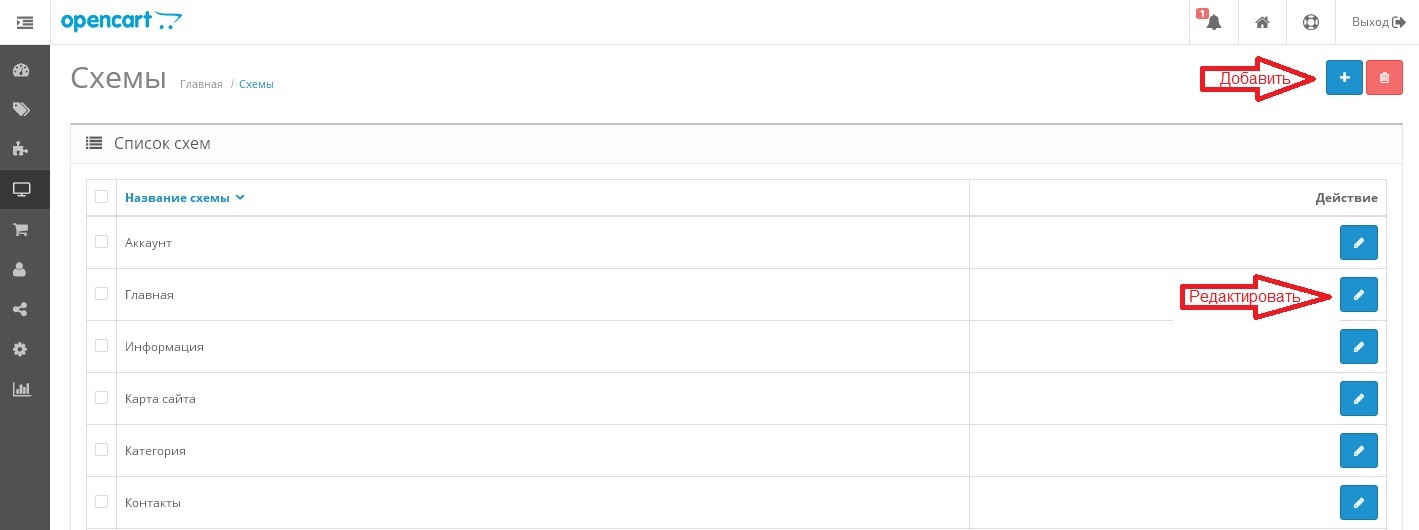This screenshot has width=1419, height=530.
Task: Collapse the sidebar menu with the hamburger toggle
Action: coord(25,22)
